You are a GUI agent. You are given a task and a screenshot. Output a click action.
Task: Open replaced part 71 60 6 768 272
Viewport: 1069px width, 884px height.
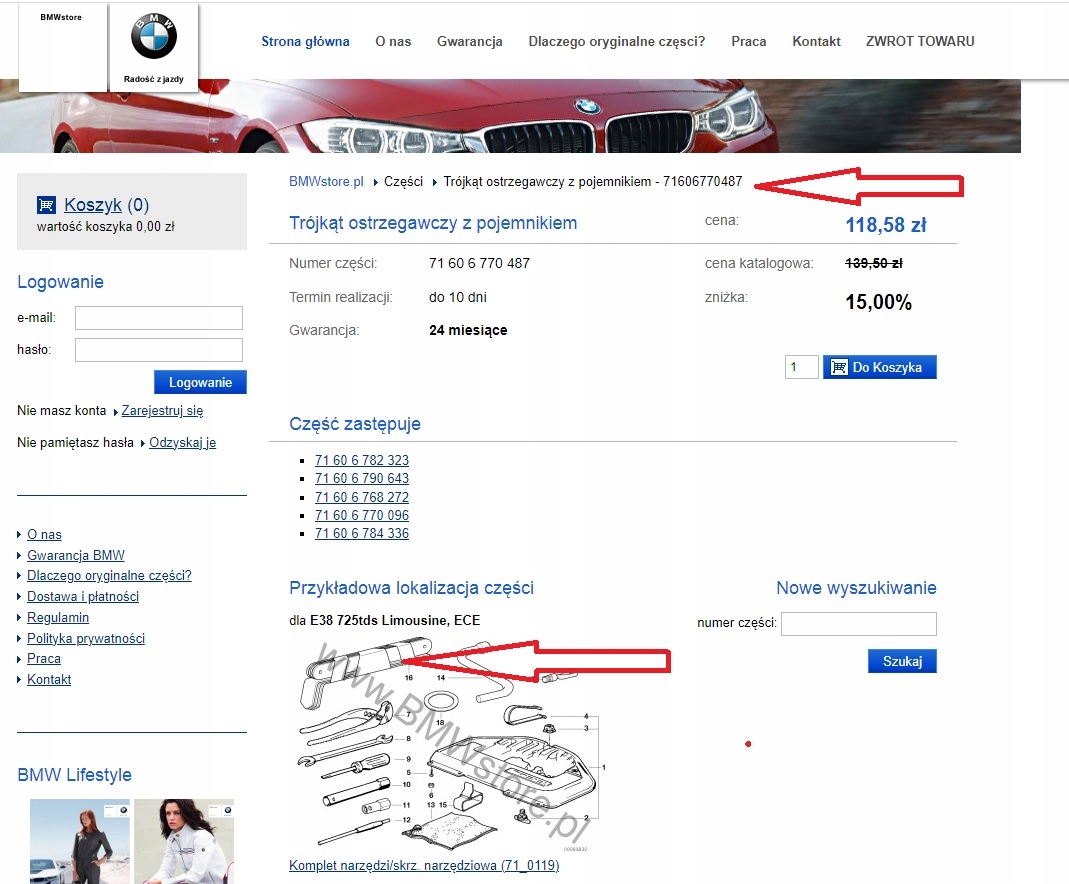click(362, 498)
